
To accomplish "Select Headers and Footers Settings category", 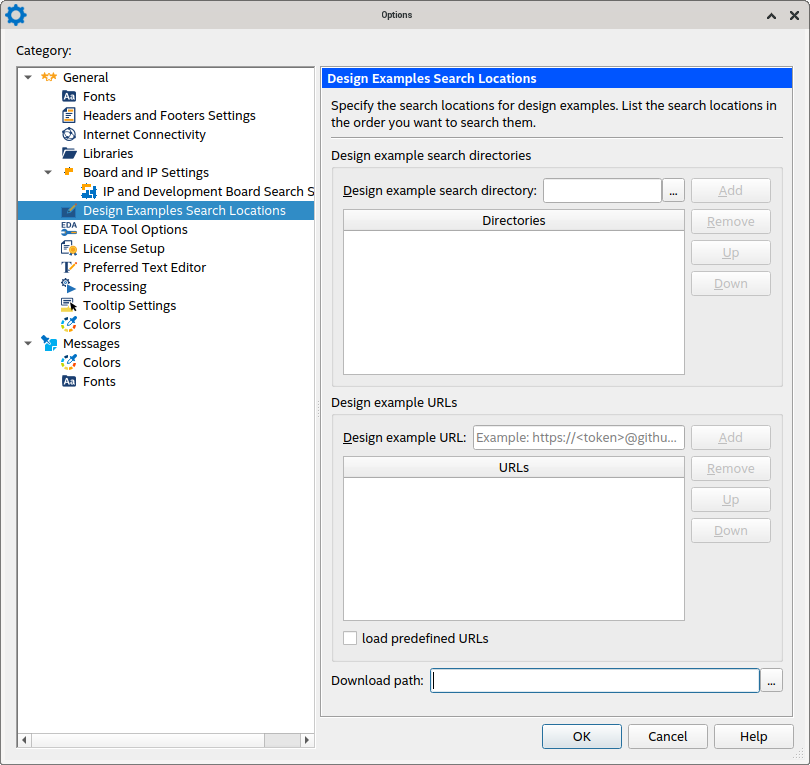I will click(169, 115).
